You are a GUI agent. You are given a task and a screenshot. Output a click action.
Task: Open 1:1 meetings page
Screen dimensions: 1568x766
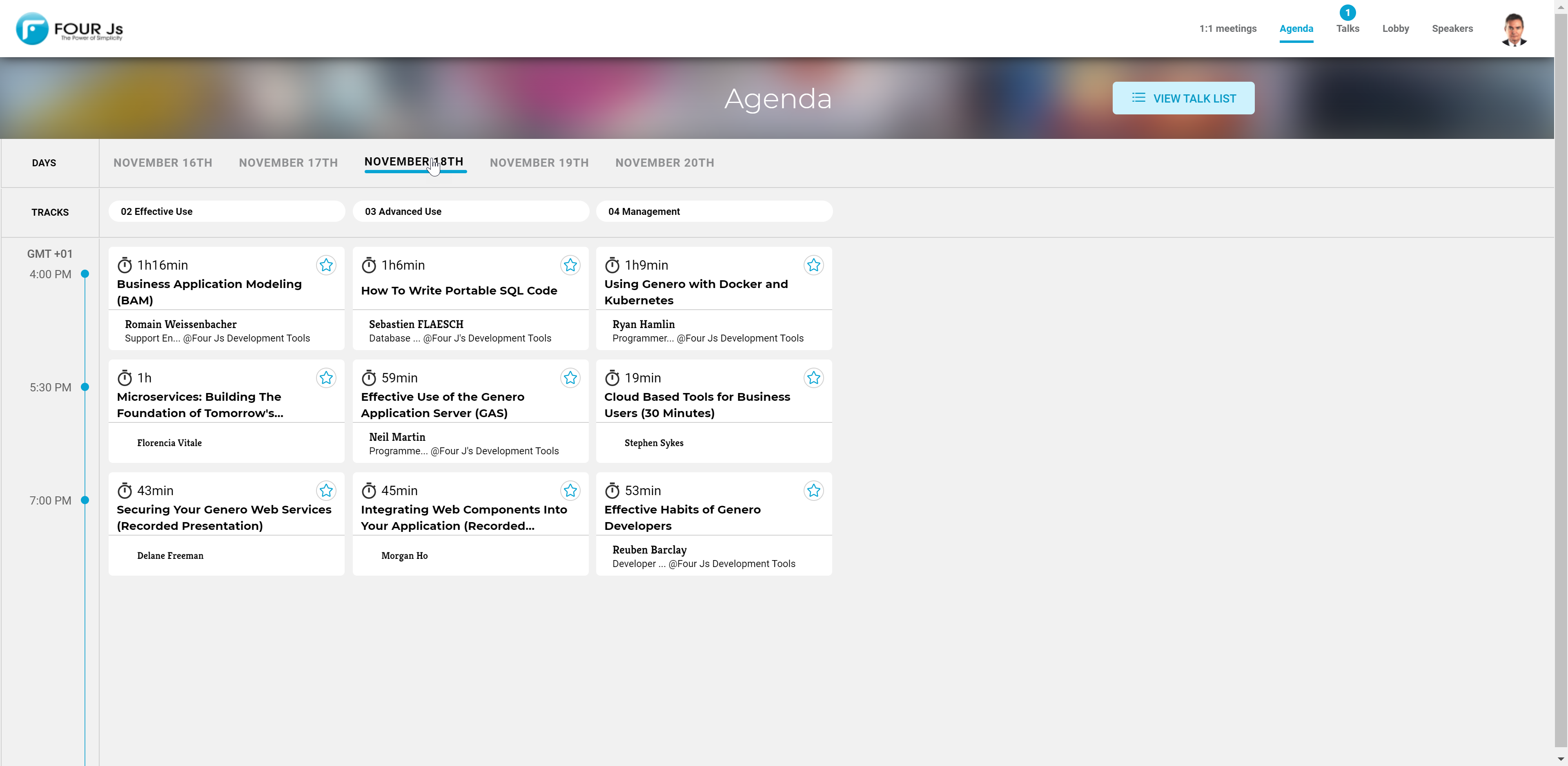point(1228,29)
